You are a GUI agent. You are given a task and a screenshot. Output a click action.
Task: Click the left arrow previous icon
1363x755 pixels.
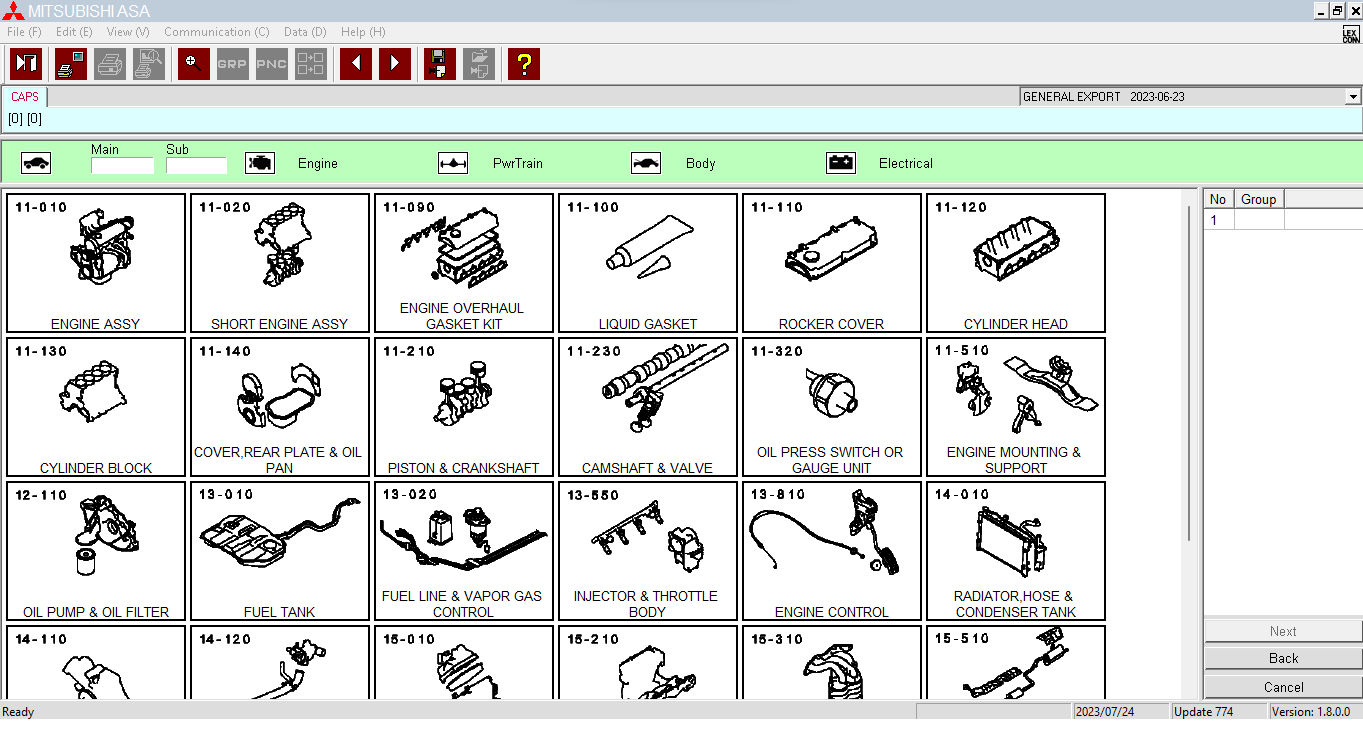pyautogui.click(x=356, y=64)
